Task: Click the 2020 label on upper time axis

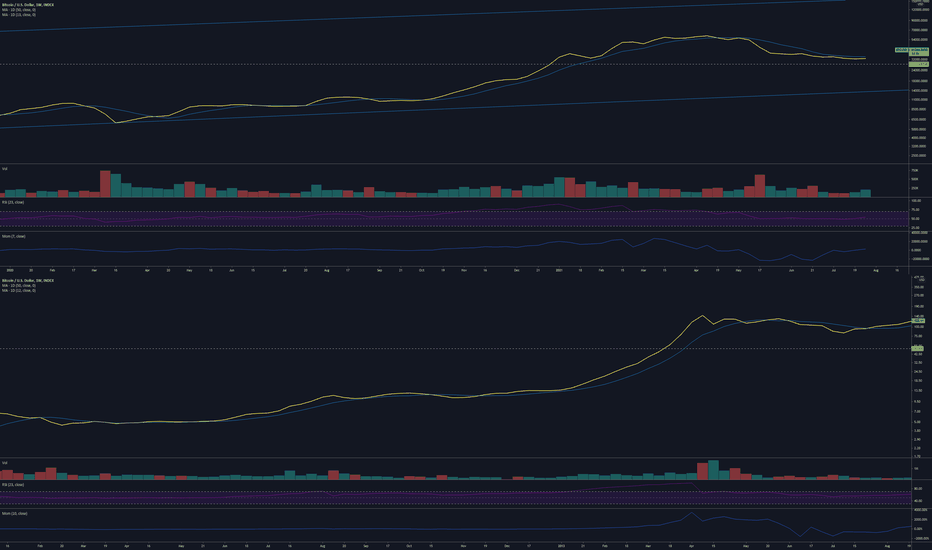Action: (x=9, y=270)
